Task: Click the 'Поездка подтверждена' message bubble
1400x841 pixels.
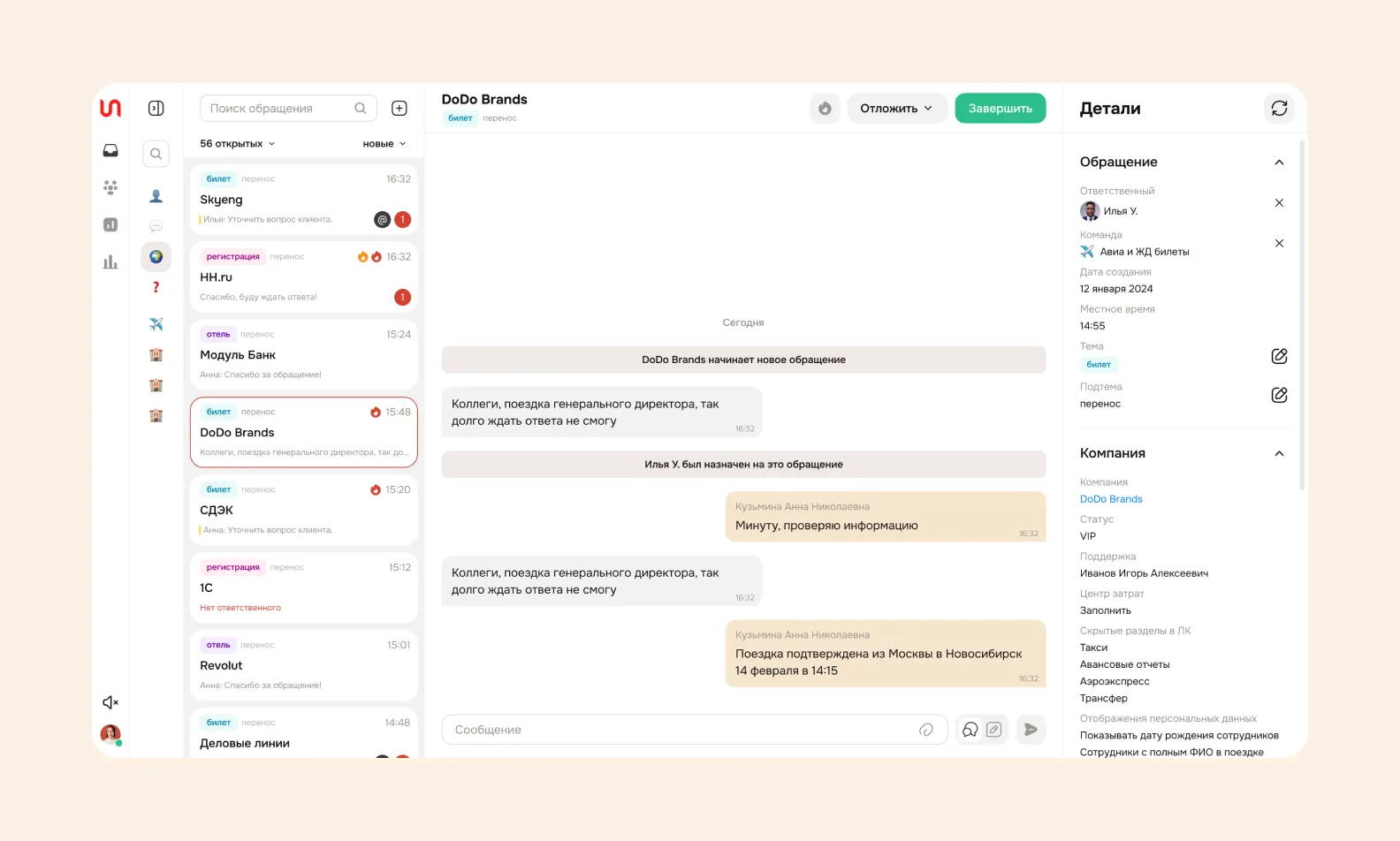Action: coord(886,654)
